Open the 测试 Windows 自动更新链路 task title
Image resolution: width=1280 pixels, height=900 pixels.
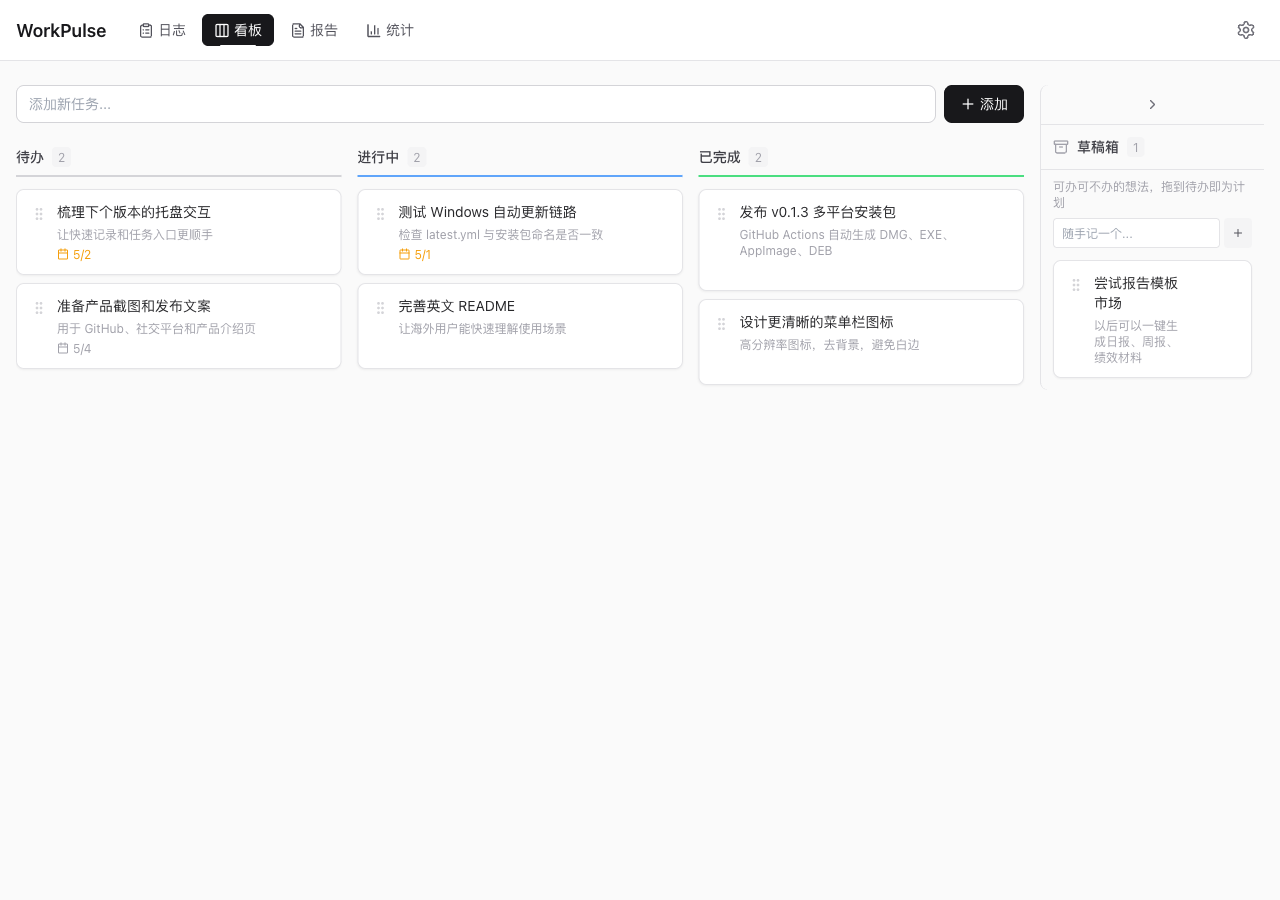point(487,212)
